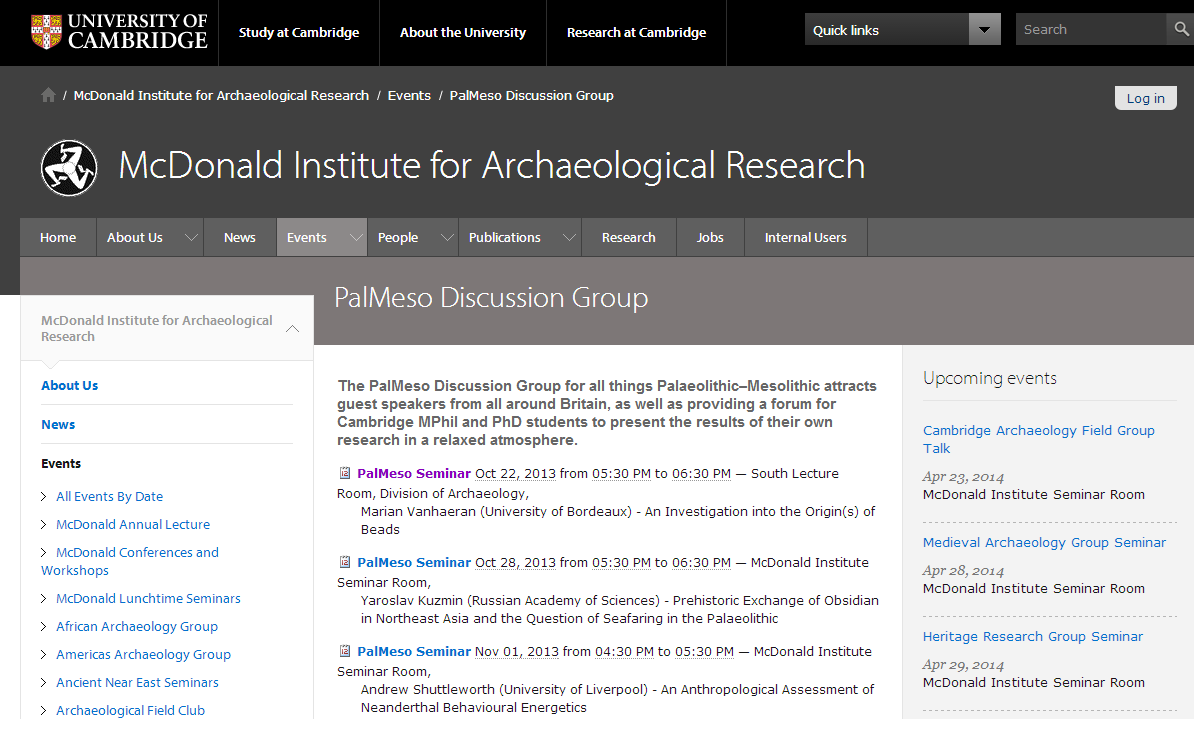Click the Apr 28, 2014 event date
Screen dimensions: 1194x730
[963, 571]
